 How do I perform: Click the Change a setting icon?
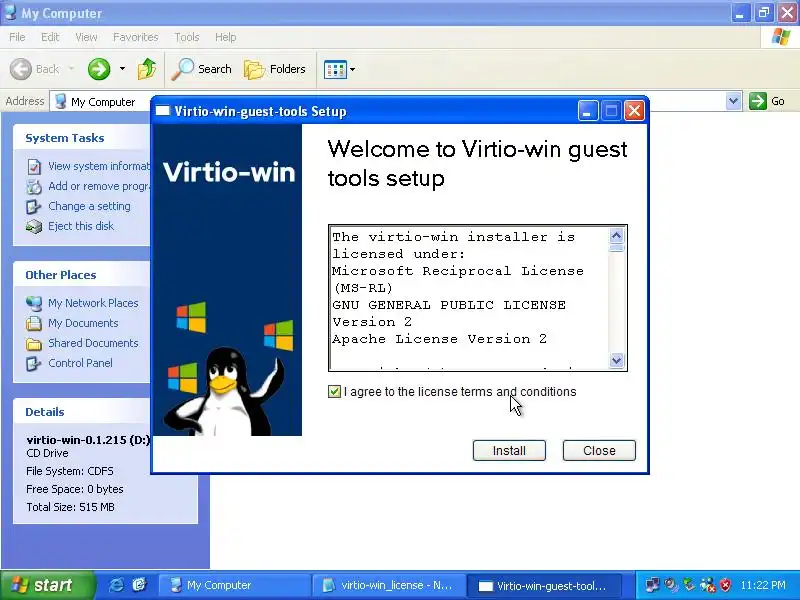pos(34,207)
